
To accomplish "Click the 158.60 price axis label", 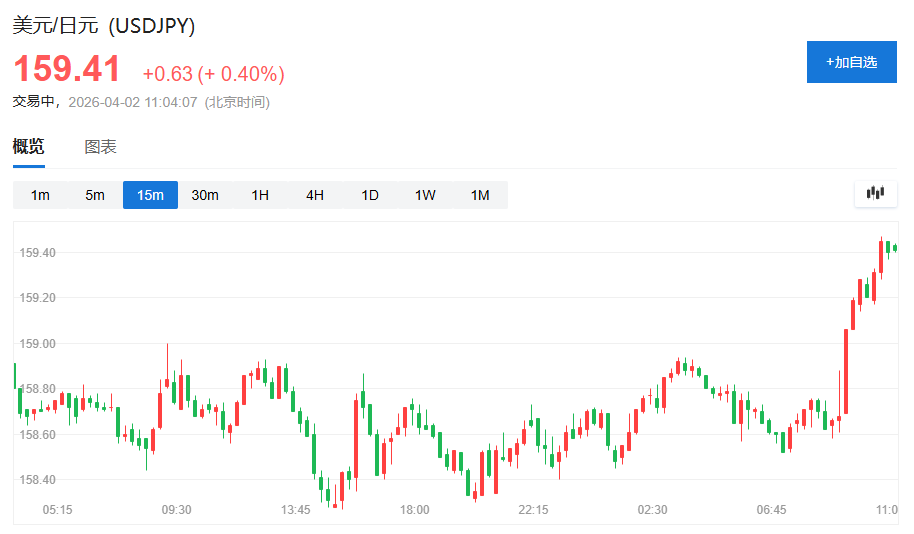I will click(x=37, y=434).
